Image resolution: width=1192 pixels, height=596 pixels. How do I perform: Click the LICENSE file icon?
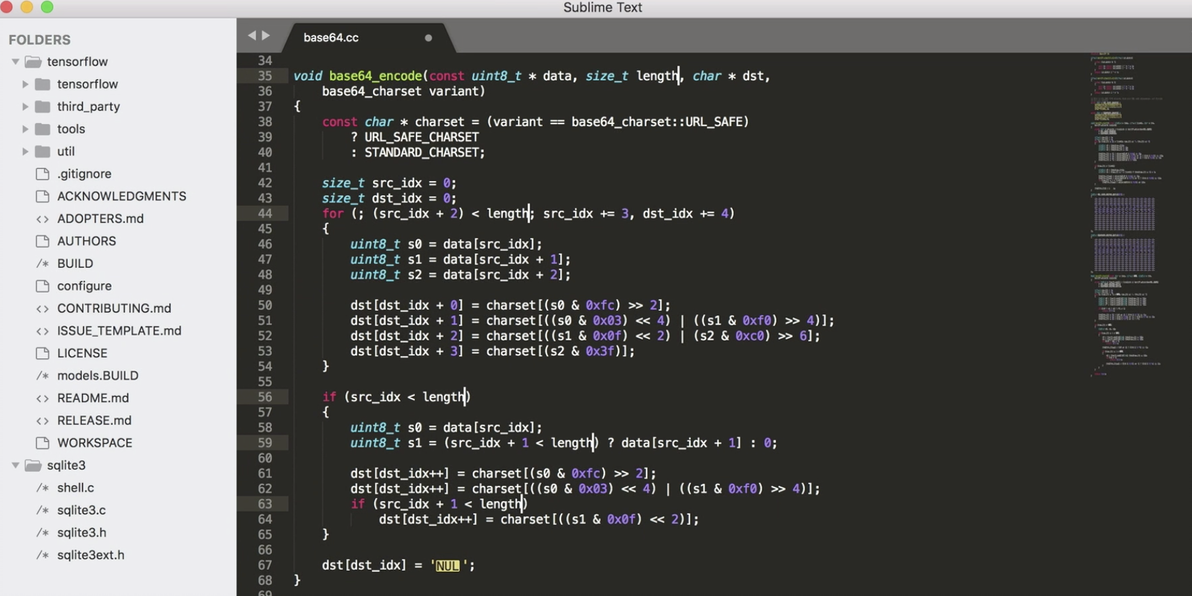click(x=43, y=353)
